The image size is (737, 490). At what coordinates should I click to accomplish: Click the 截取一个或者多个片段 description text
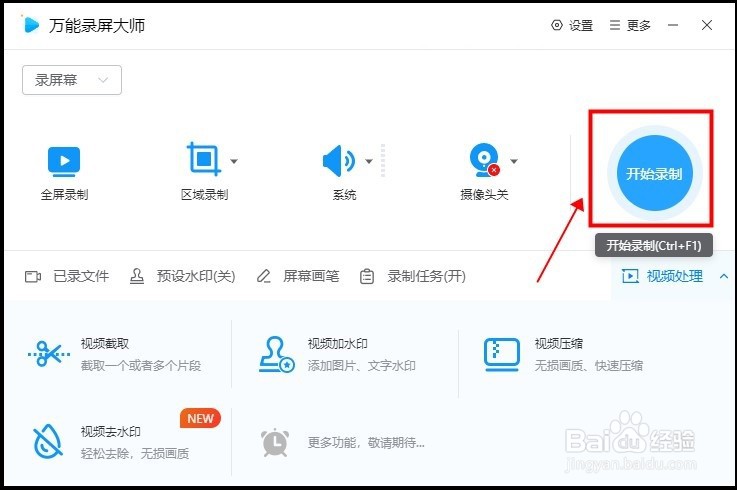141,365
